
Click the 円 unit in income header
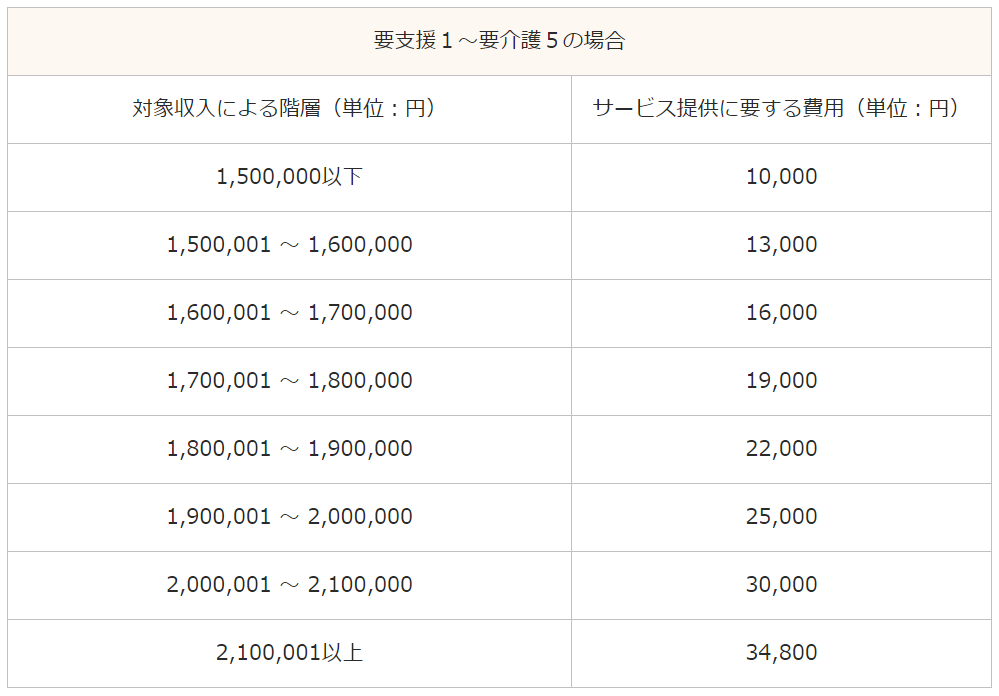click(415, 108)
